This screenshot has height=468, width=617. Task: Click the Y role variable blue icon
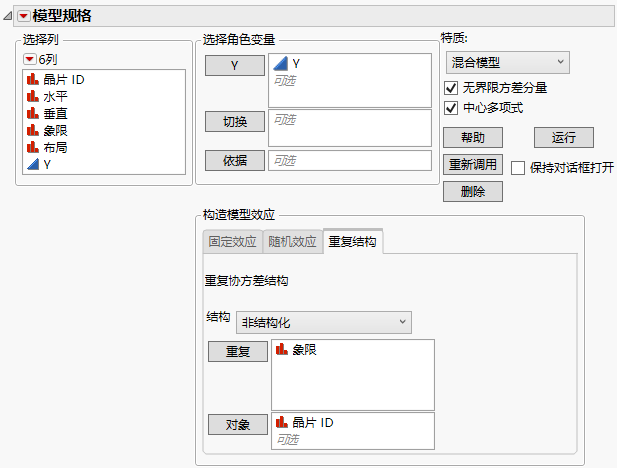tap(281, 64)
